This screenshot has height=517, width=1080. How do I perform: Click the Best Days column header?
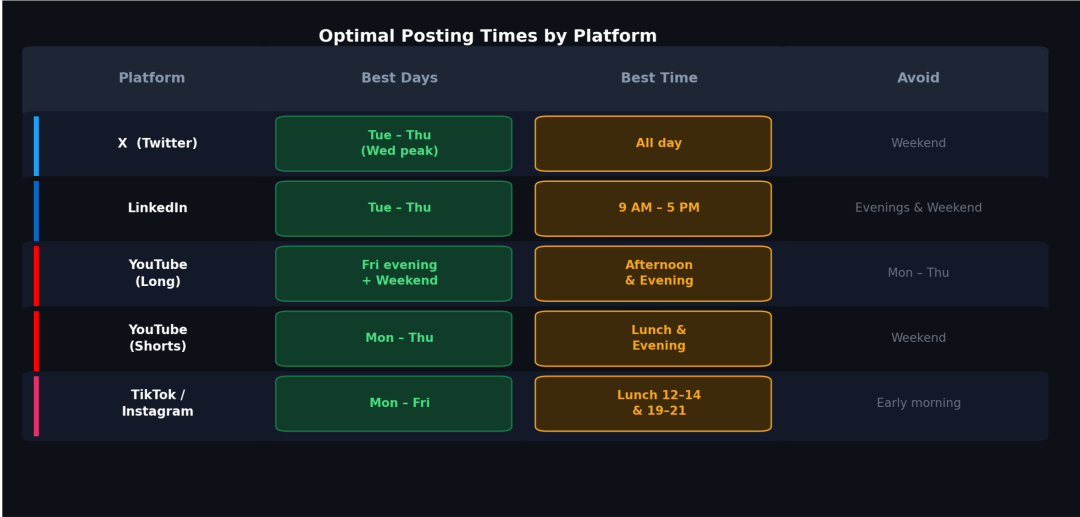tap(399, 78)
